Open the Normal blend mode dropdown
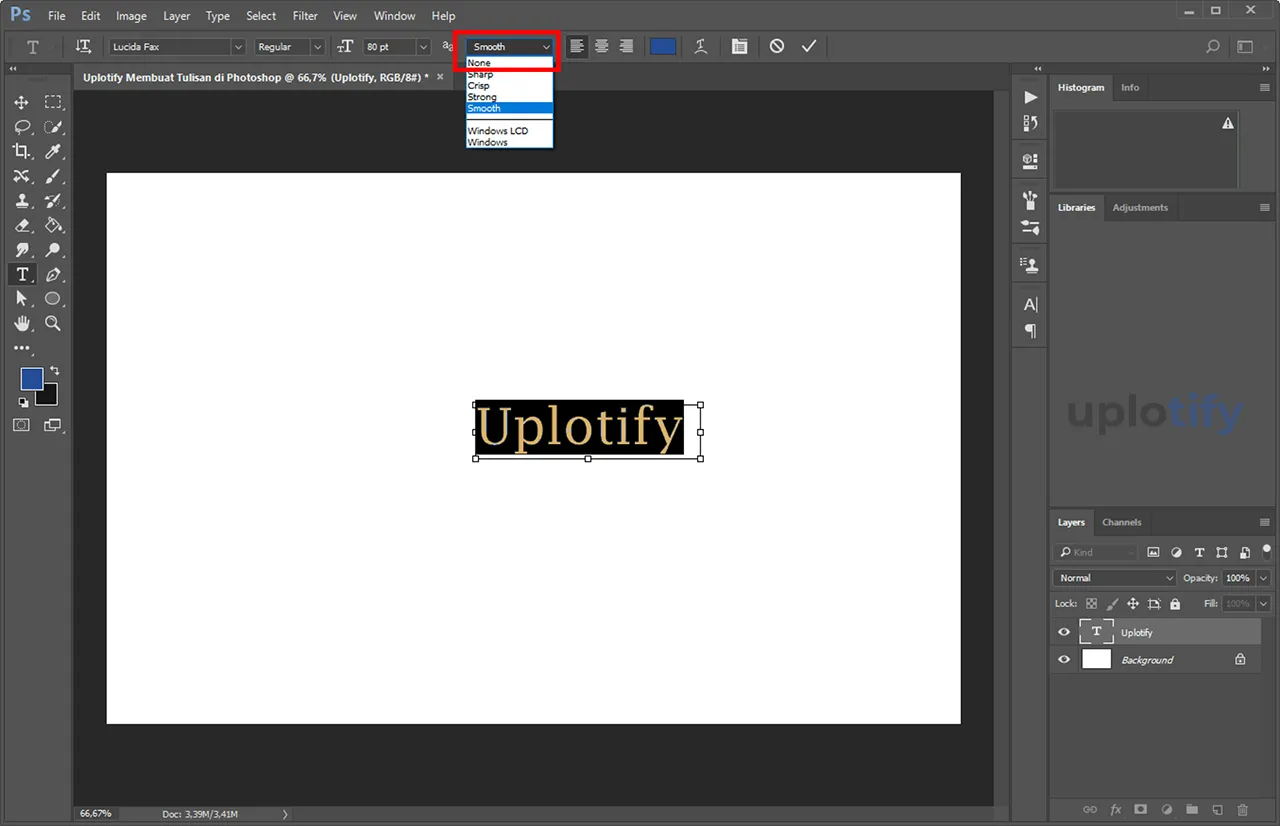The image size is (1280, 826). coord(1115,578)
